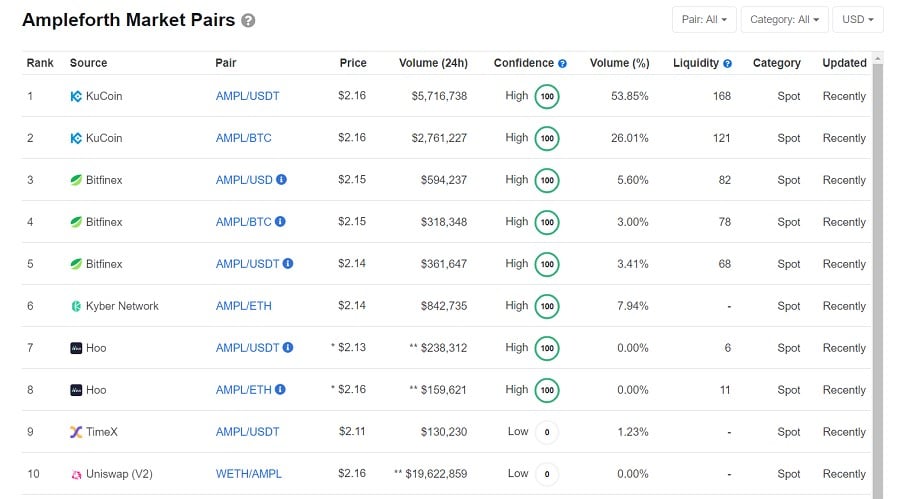Click the Uniswap (V2) unicorn icon
Image resolution: width=900 pixels, height=499 pixels.
tap(76, 474)
